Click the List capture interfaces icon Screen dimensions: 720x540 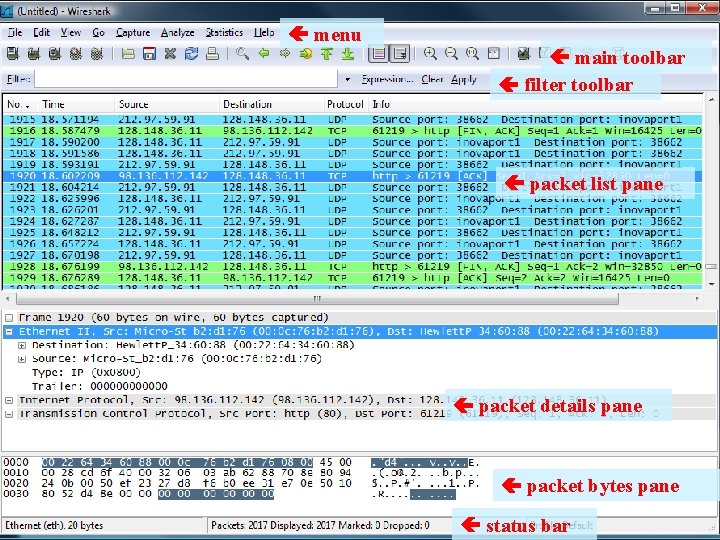click(13, 54)
